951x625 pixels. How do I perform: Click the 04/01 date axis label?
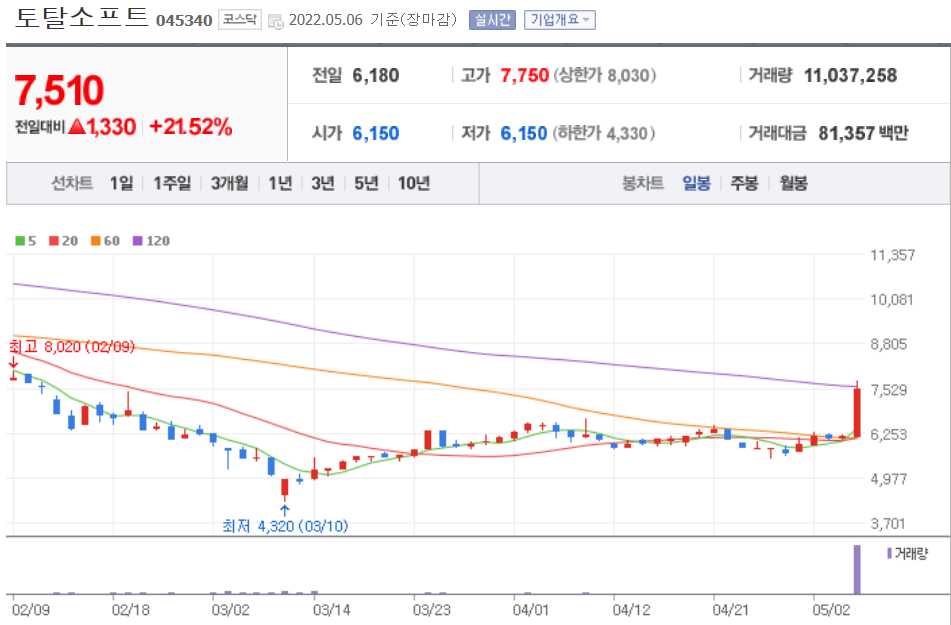(x=531, y=610)
